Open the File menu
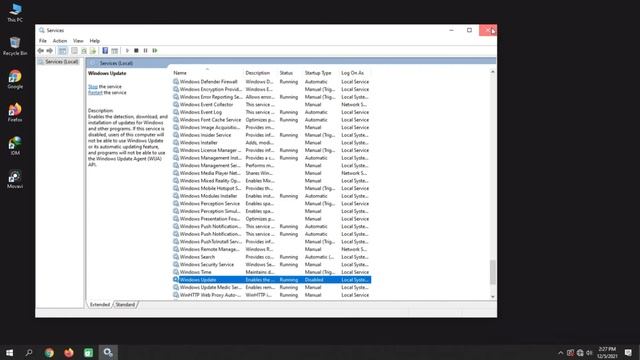The height and width of the screenshot is (360, 640). click(x=43, y=41)
